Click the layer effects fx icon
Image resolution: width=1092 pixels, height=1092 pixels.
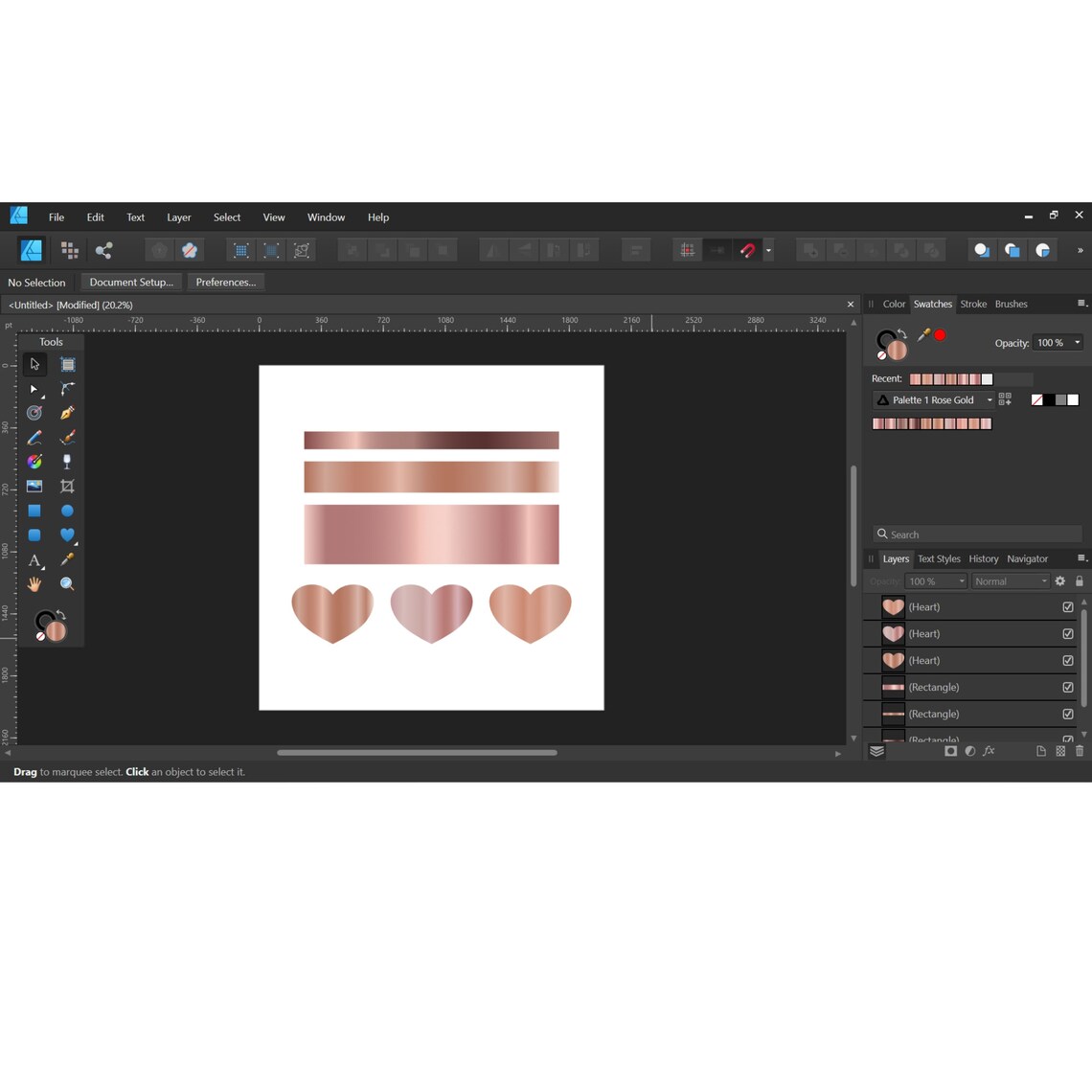coord(989,751)
